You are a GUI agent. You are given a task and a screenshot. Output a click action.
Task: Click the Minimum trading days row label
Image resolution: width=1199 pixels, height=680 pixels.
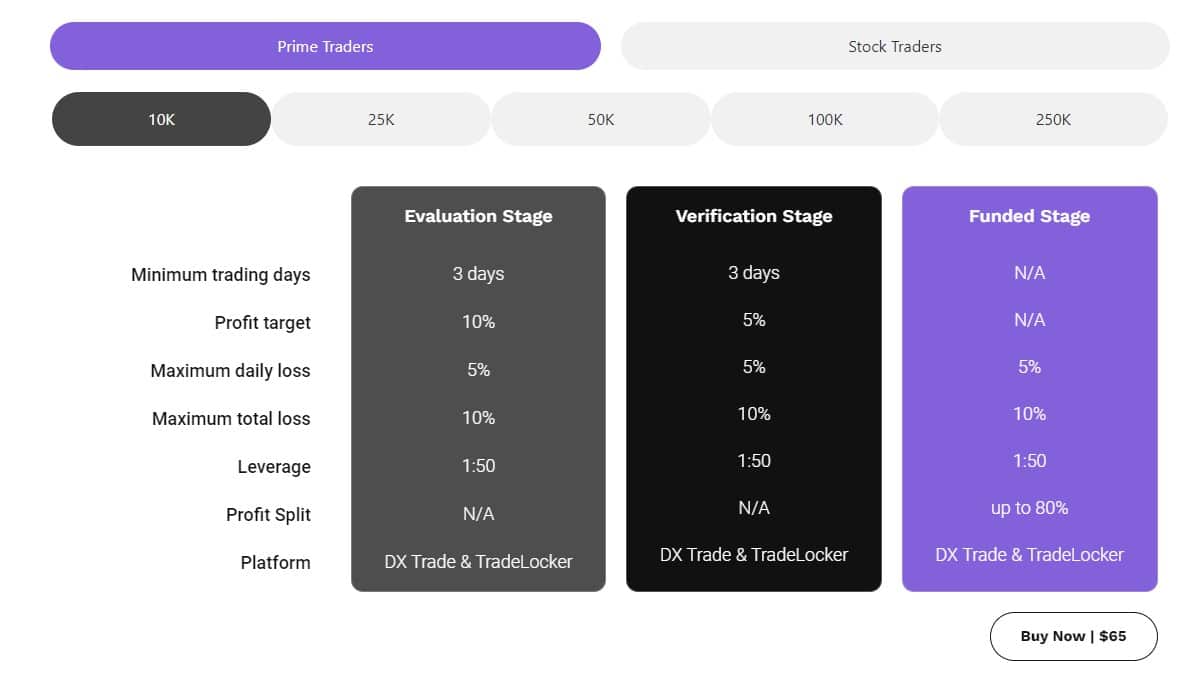pos(221,275)
